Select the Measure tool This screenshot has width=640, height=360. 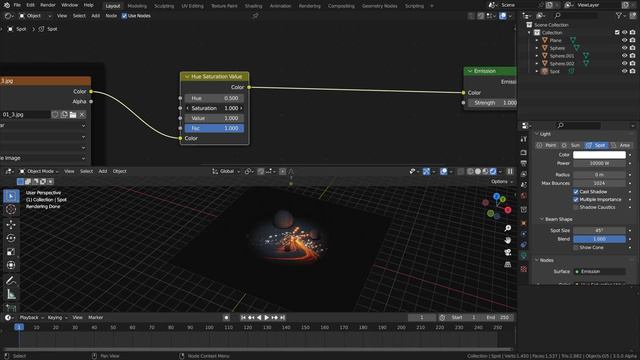click(11, 294)
